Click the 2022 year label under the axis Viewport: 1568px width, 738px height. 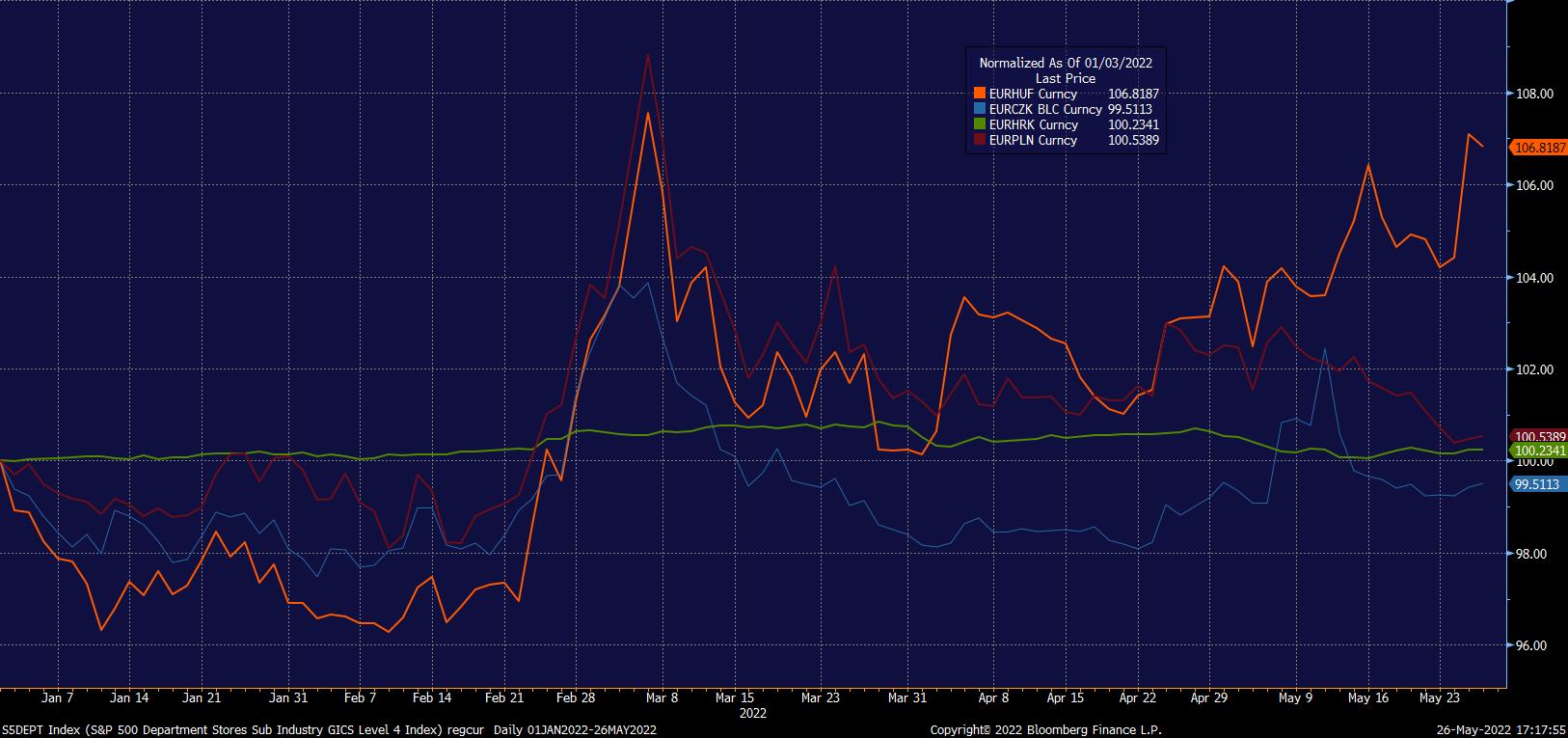click(x=752, y=714)
